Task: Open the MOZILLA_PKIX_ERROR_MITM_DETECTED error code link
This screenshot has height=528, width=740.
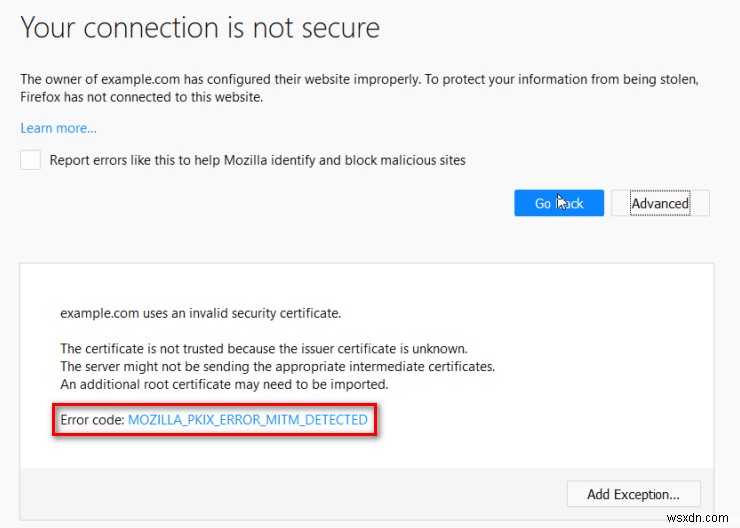Action: coord(248,419)
